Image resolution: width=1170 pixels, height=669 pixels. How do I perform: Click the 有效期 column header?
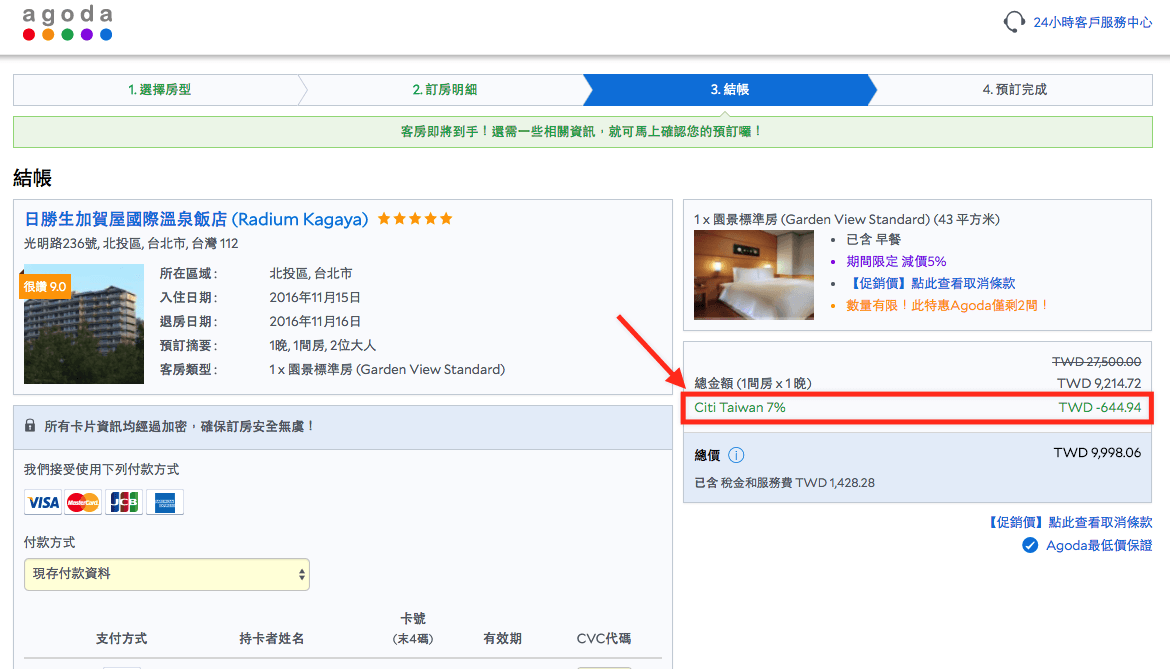point(502,638)
